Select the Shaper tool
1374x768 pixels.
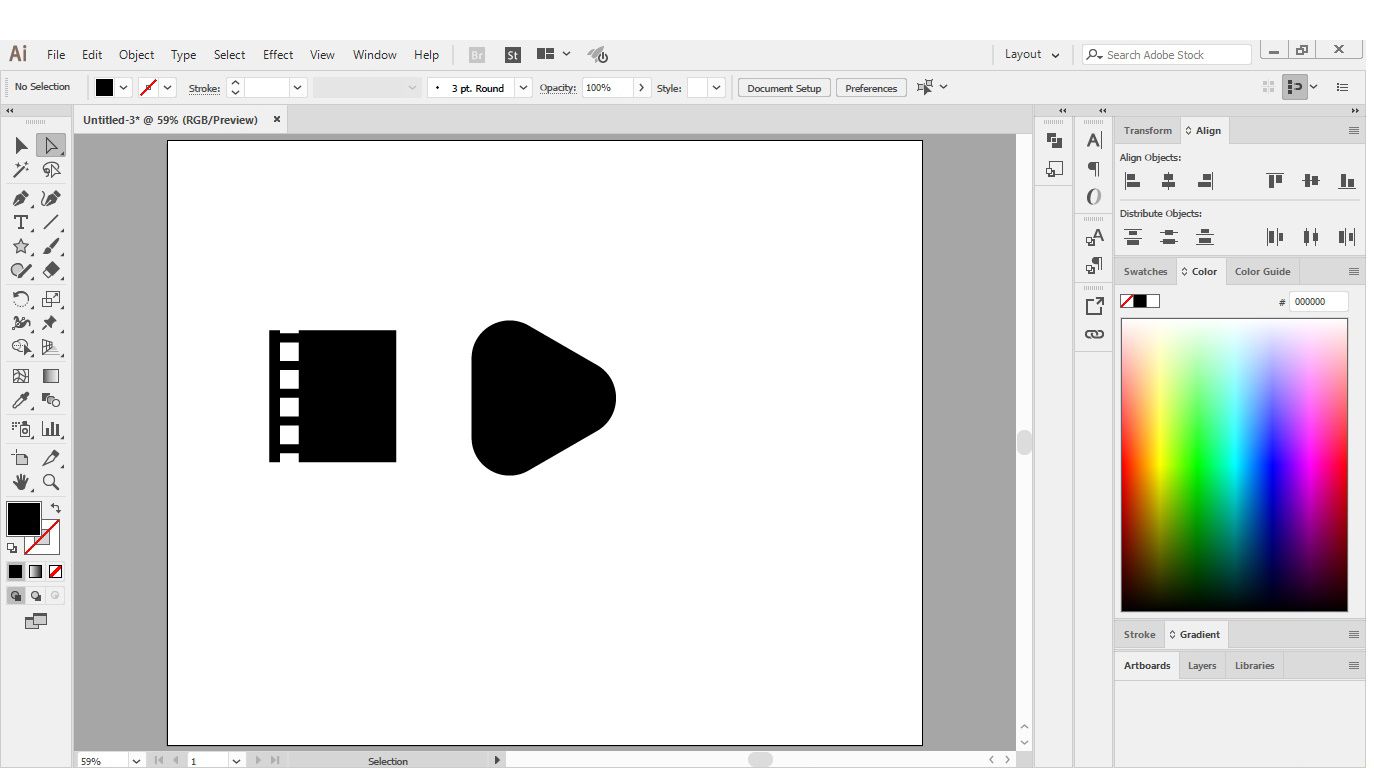click(21, 270)
